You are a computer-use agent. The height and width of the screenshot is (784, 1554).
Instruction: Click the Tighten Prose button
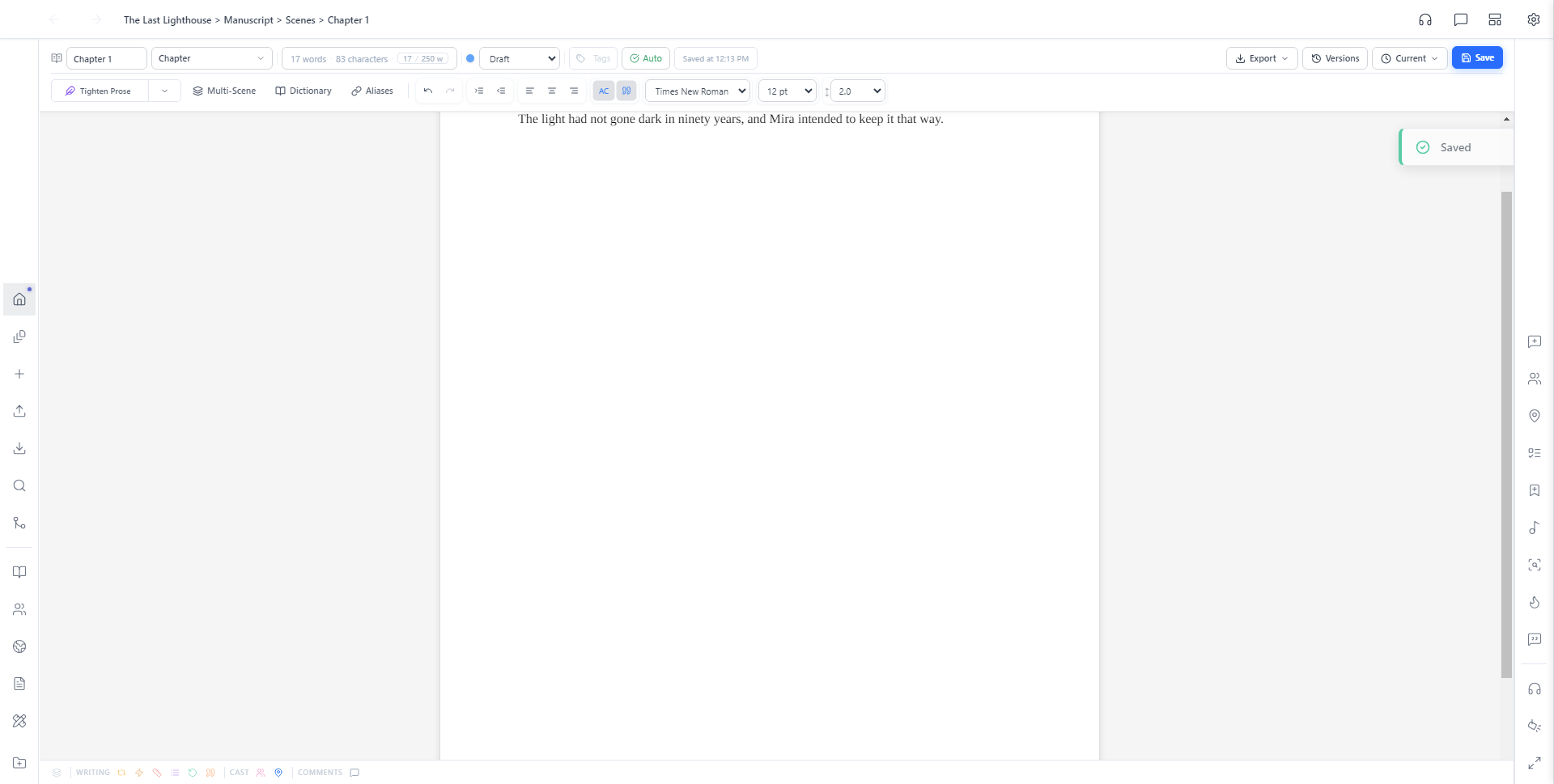[x=100, y=91]
